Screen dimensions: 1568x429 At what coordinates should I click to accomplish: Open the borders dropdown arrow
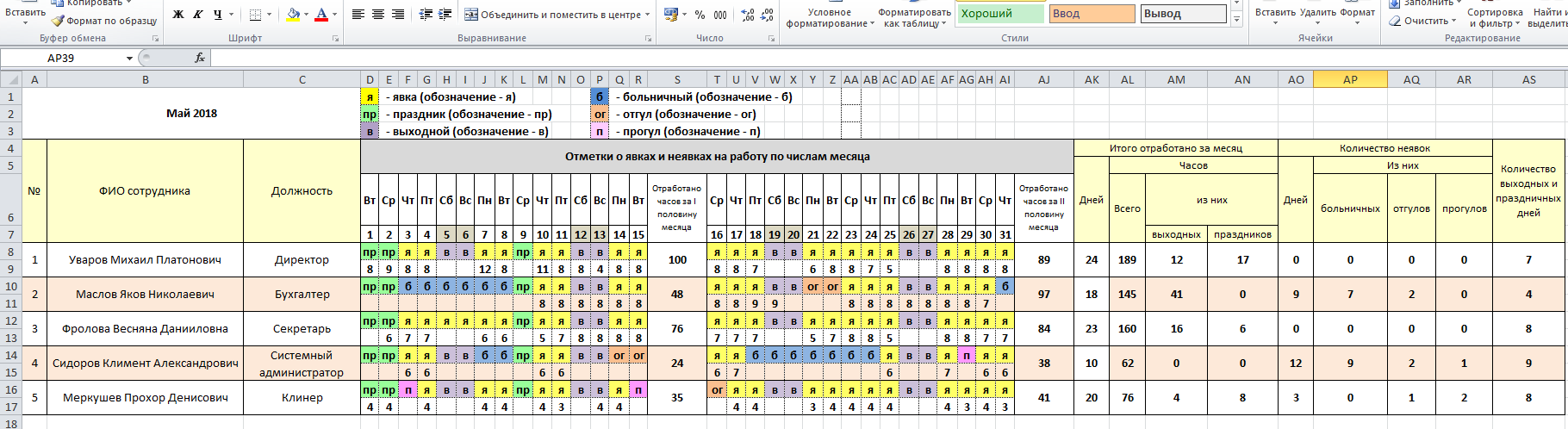[269, 15]
